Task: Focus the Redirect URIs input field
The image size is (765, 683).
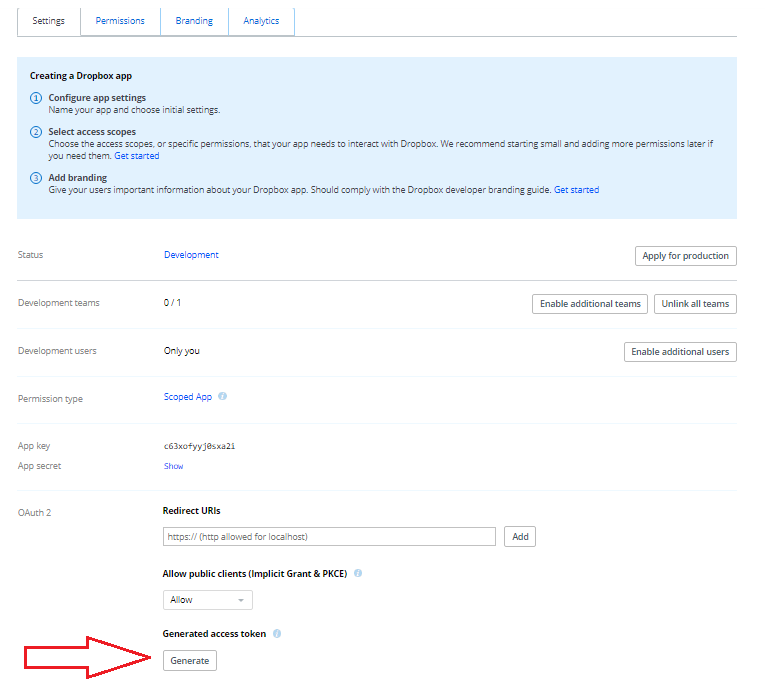Action: [329, 537]
